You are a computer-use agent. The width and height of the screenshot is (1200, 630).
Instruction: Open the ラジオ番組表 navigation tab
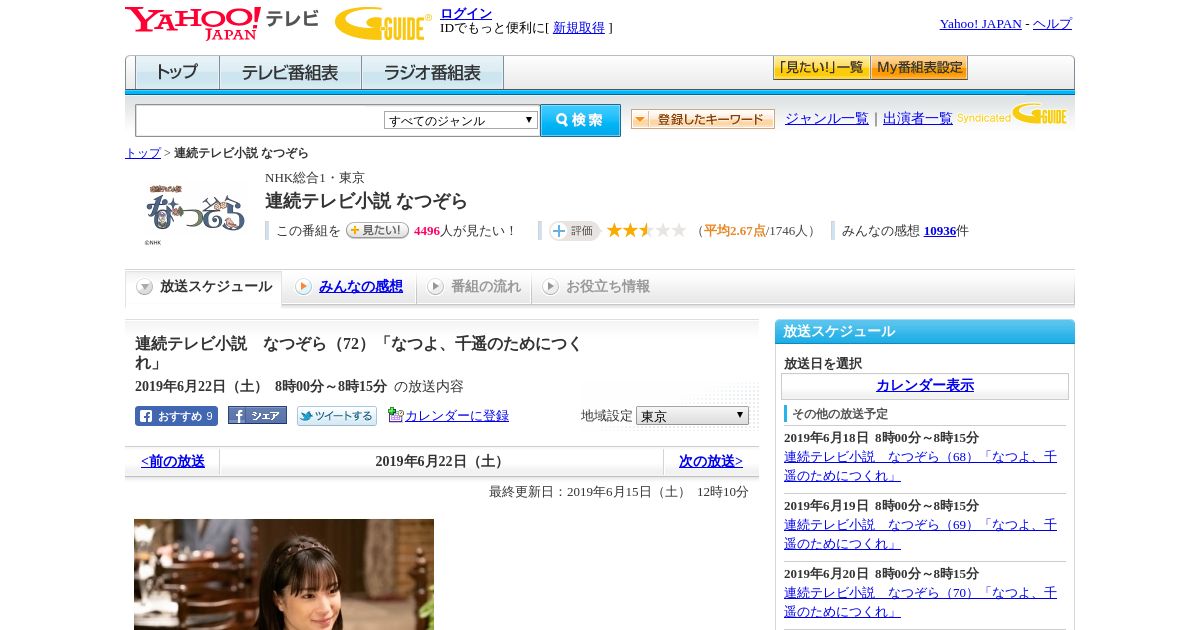[433, 72]
